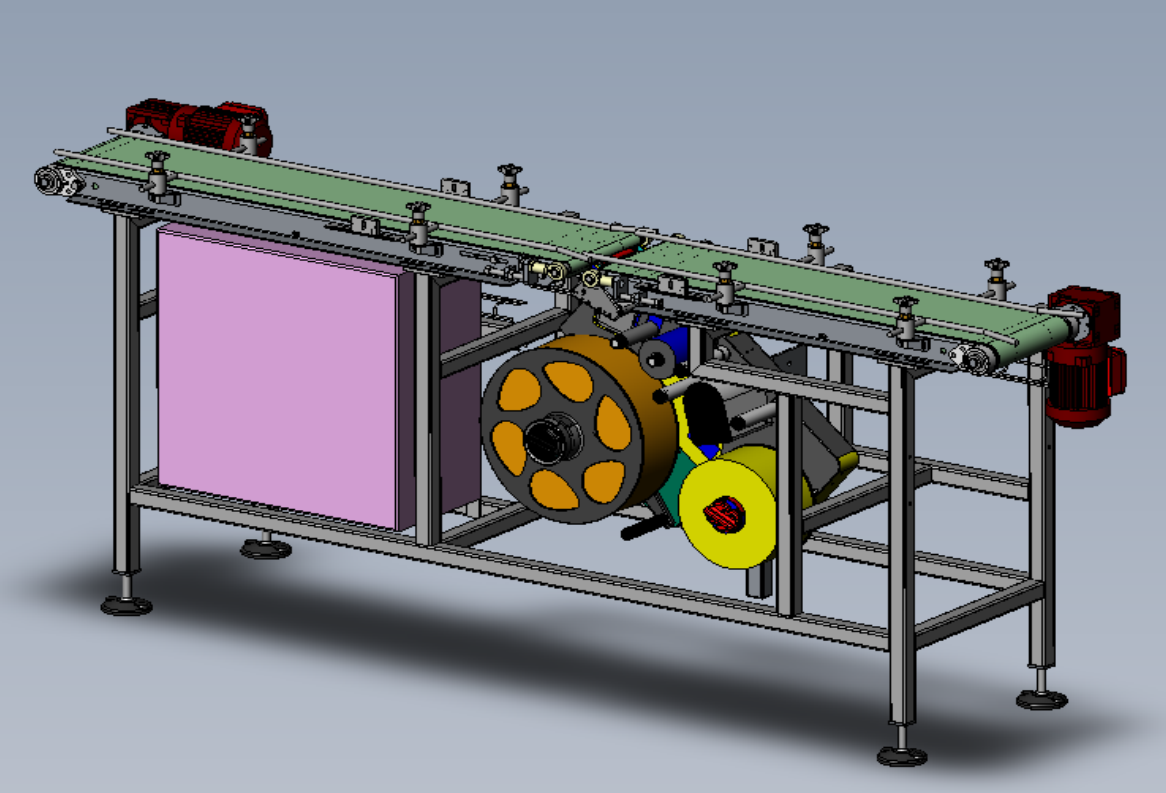
Task: Click the front-left leveling foot
Action: [126, 604]
